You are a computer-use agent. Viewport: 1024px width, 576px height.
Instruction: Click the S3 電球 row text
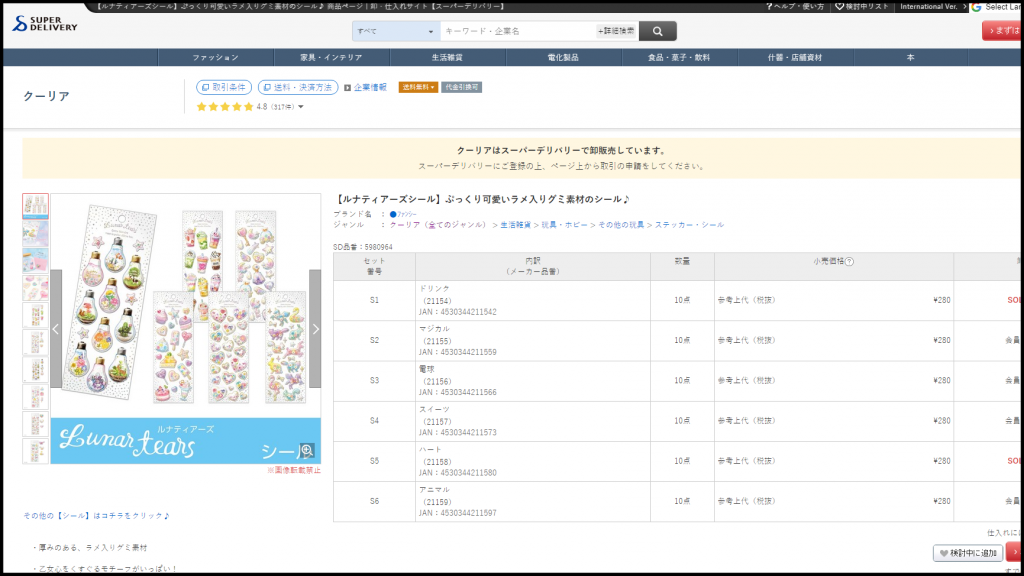(426, 370)
